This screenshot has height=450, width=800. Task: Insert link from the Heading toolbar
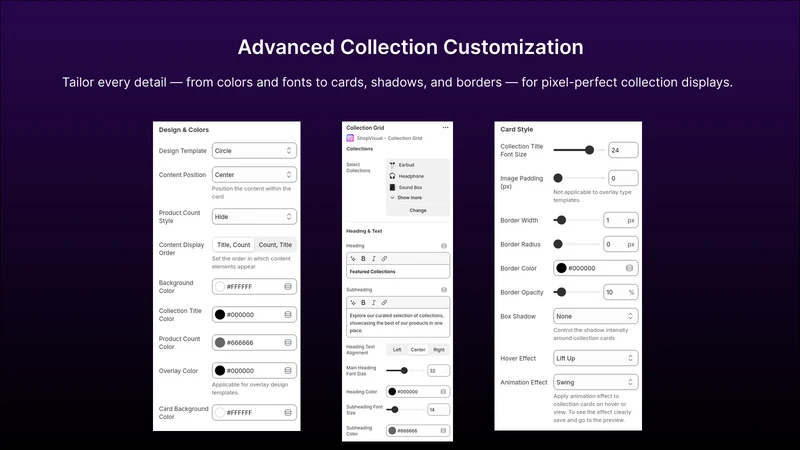384,259
